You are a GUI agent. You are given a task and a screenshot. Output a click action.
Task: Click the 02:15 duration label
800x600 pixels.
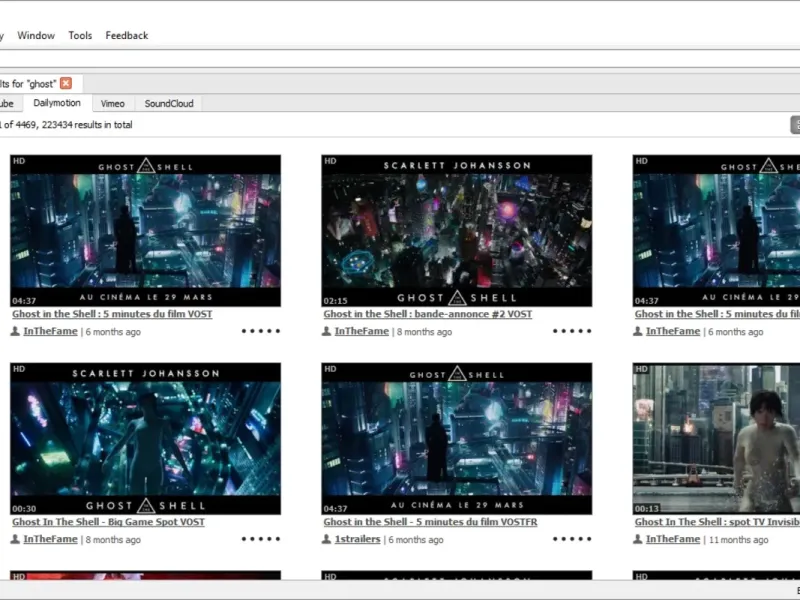(335, 301)
